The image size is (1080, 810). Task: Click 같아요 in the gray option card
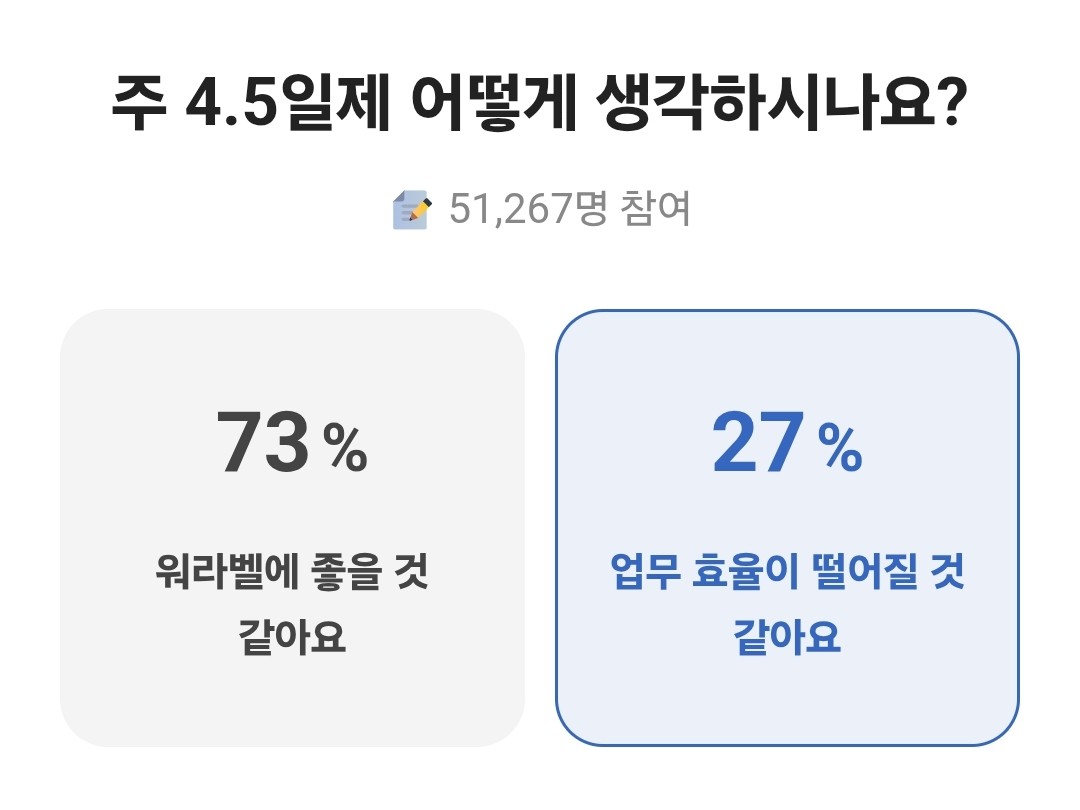(x=292, y=637)
